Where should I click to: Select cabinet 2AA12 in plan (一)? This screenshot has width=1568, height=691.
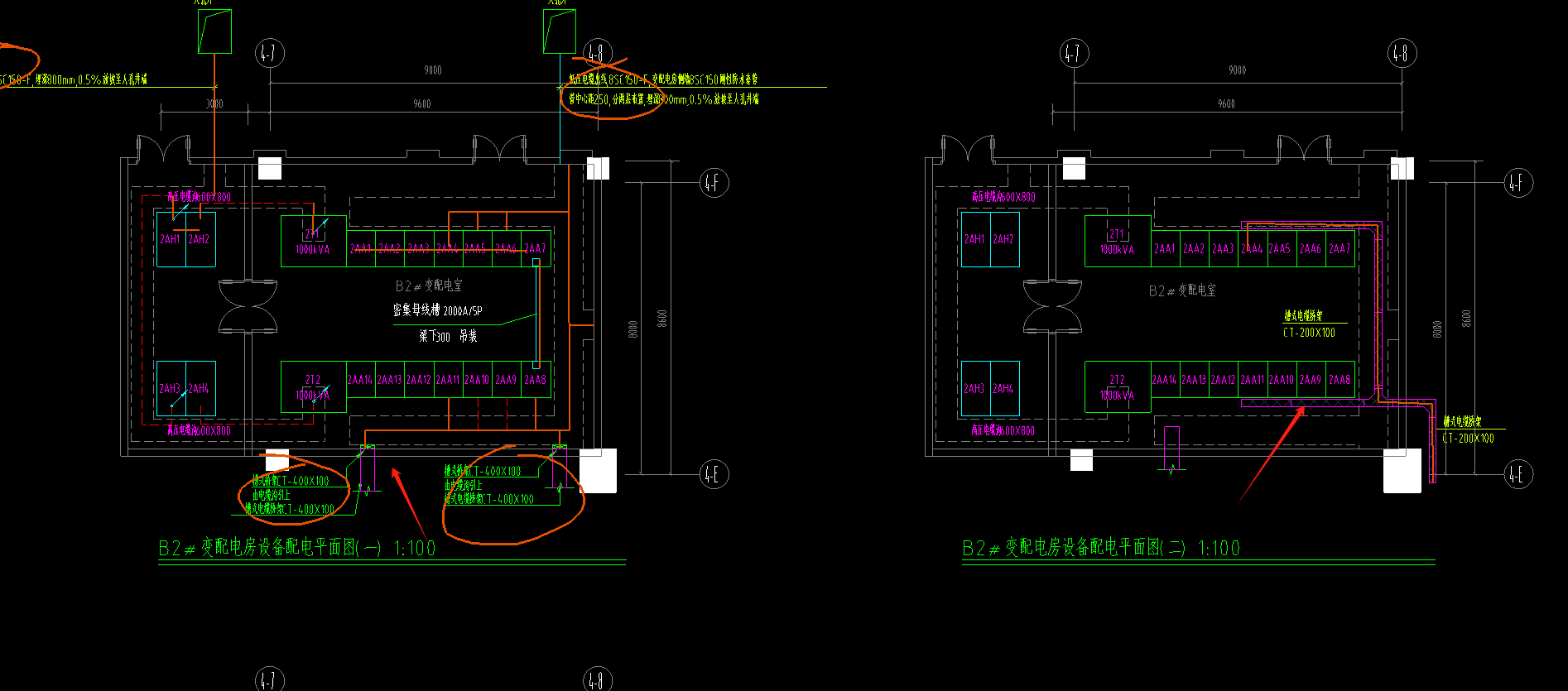[x=419, y=380]
